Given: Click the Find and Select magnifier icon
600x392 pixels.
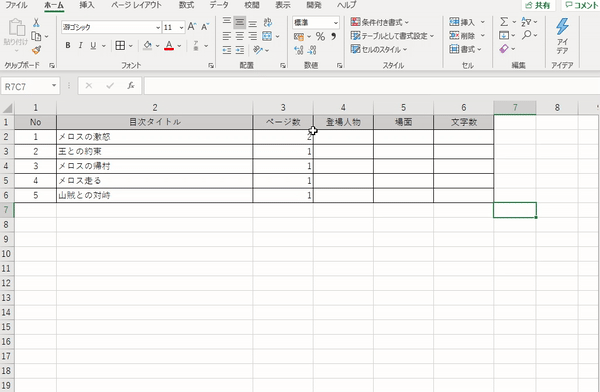Looking at the screenshot, I should (527, 35).
